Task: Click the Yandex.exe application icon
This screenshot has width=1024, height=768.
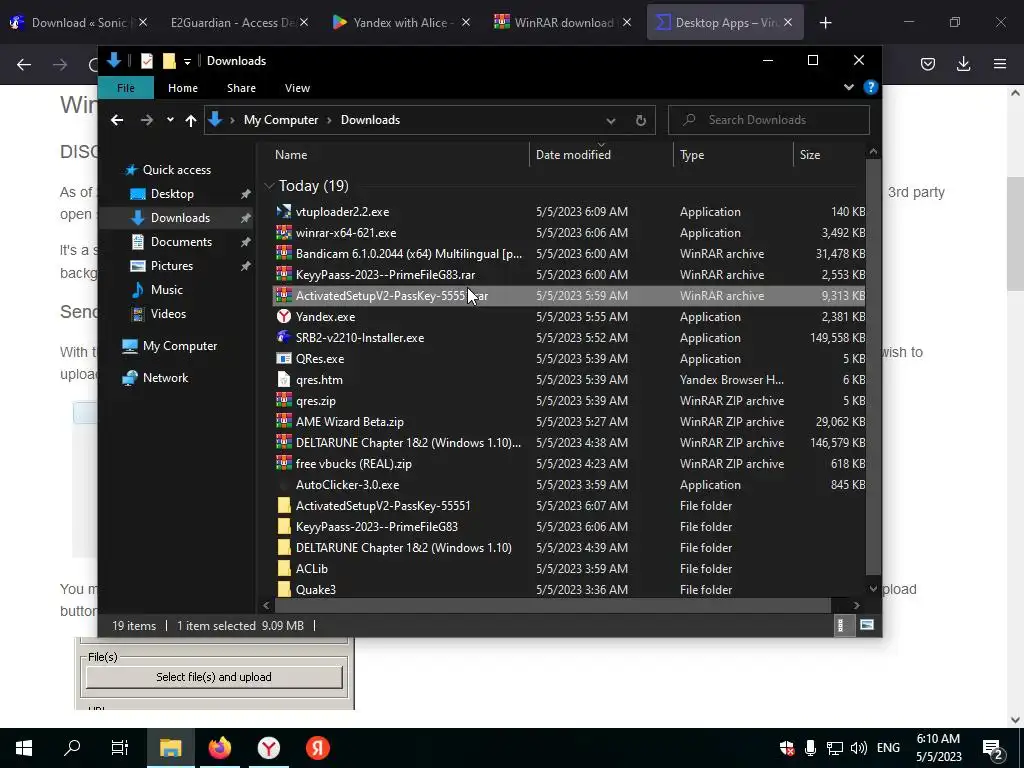Action: point(283,317)
